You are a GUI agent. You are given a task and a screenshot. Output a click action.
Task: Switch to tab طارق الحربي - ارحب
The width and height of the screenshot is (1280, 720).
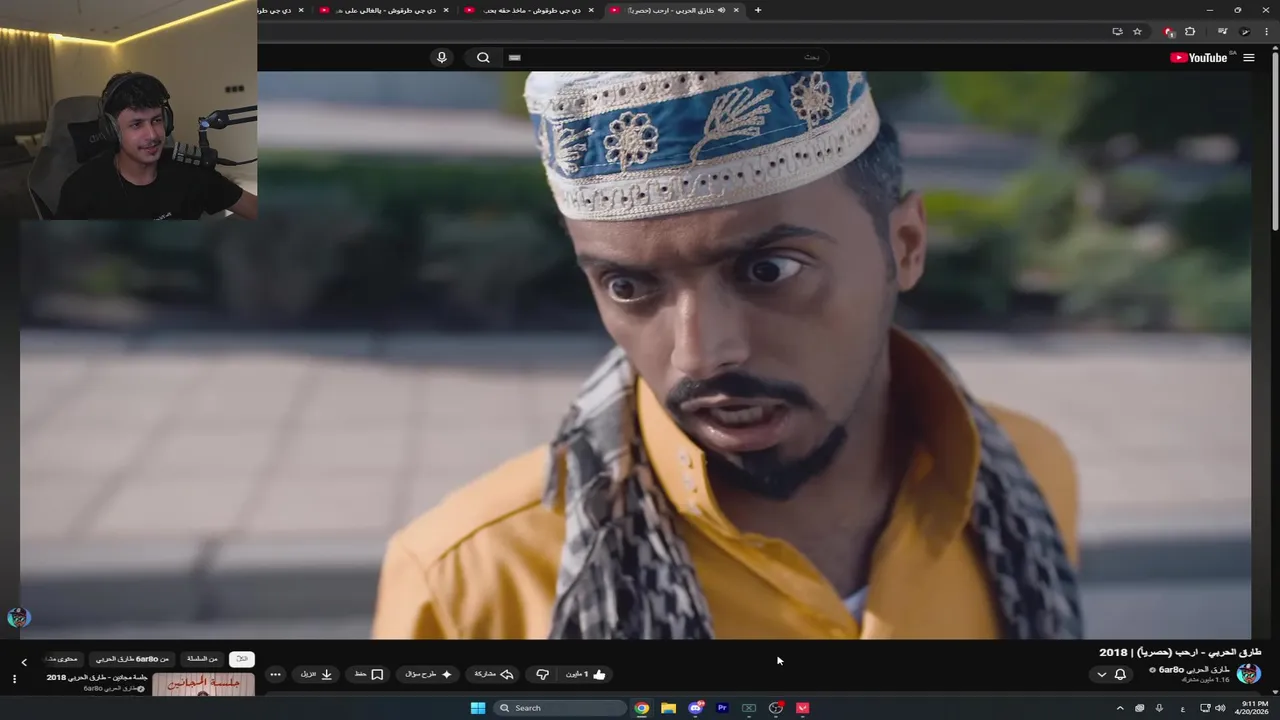[675, 10]
